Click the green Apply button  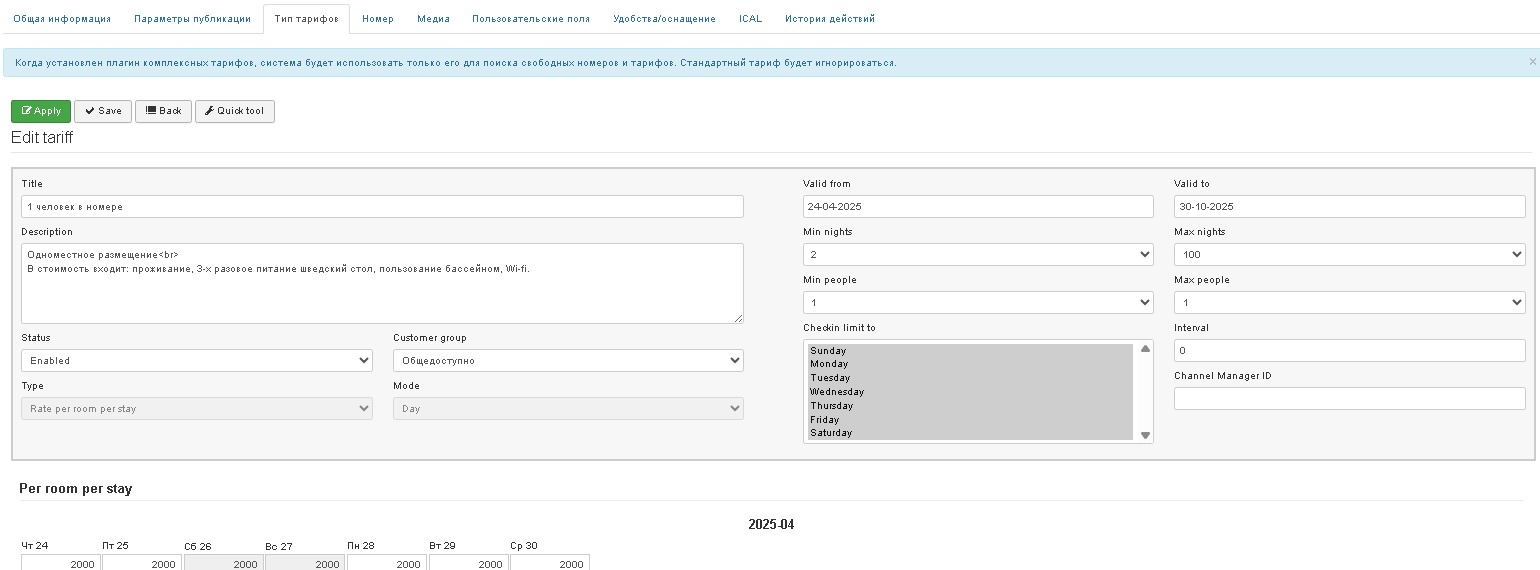(x=41, y=111)
